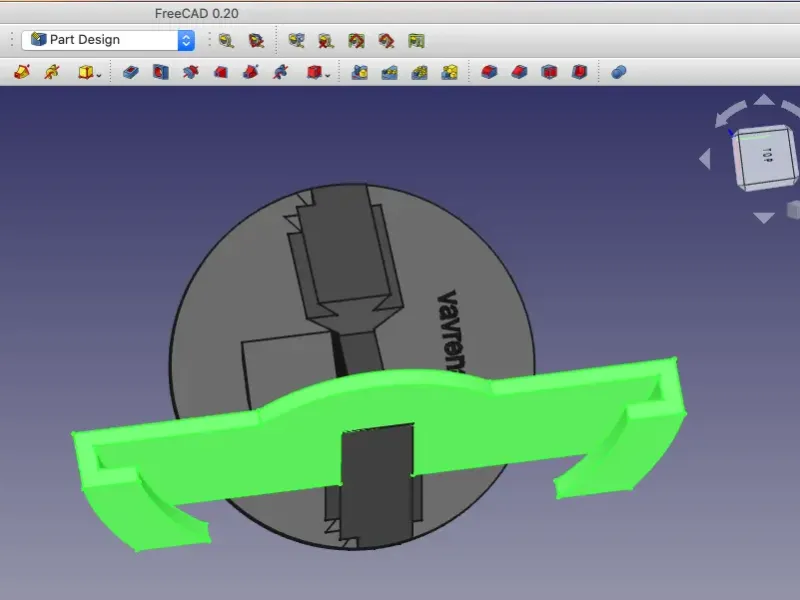Create an additive primitive with yellow cube icon
This screenshot has width=800, height=600.
pos(85,72)
